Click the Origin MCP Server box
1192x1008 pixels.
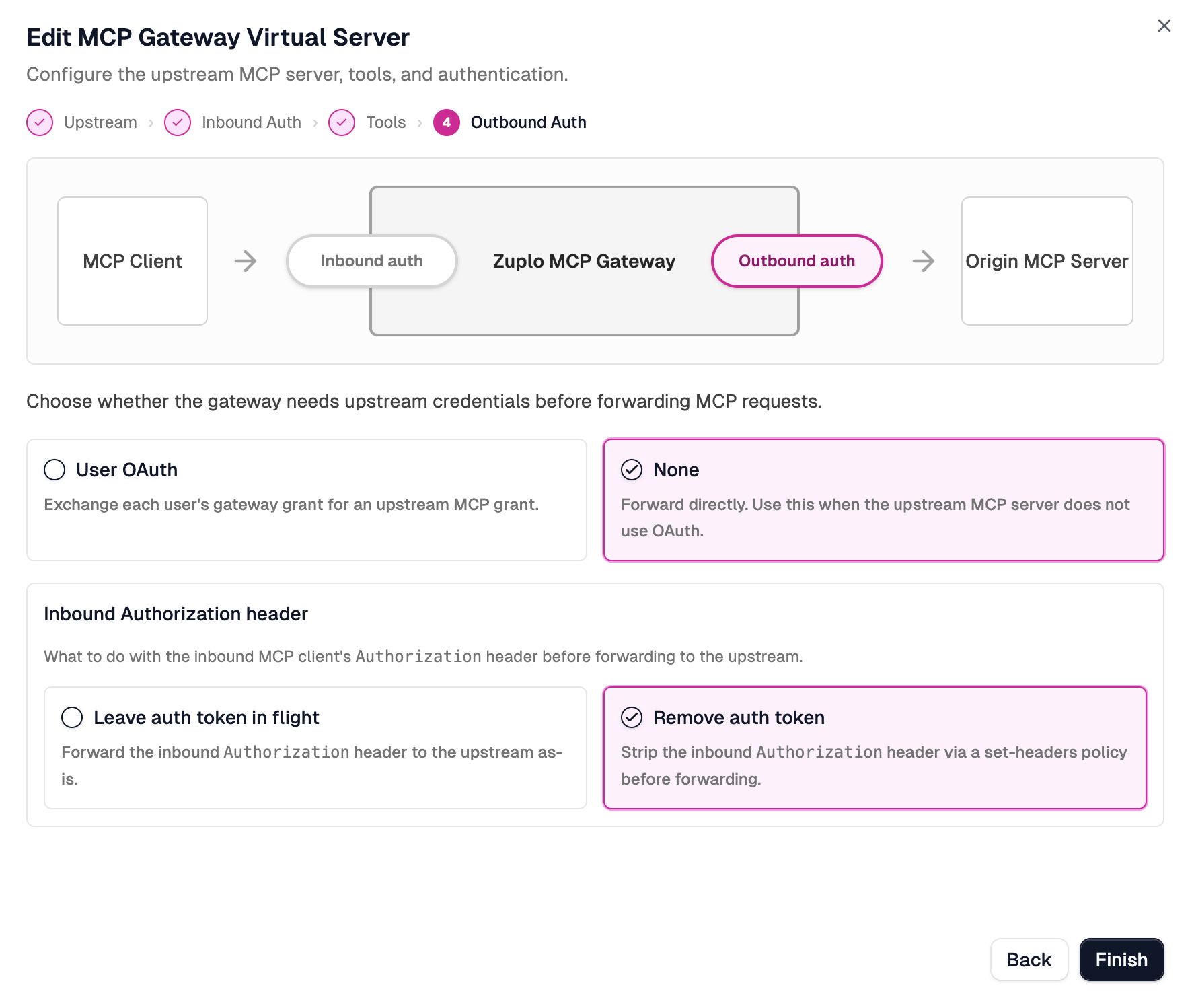pos(1047,261)
